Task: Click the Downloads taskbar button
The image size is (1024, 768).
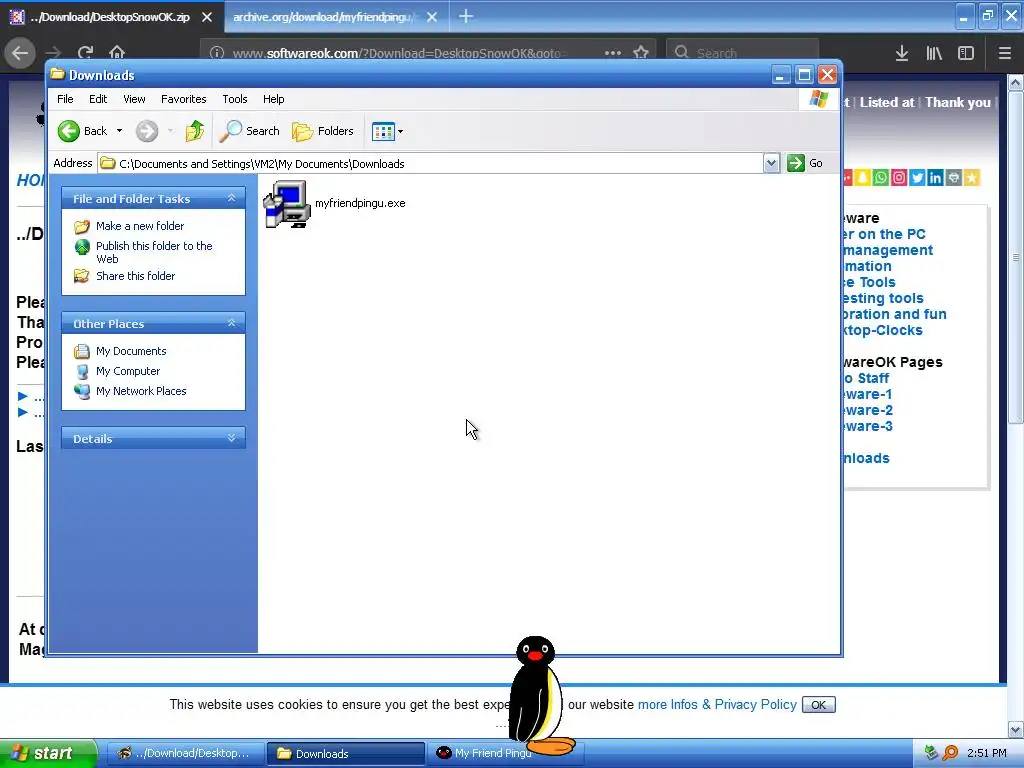Action: pos(345,753)
